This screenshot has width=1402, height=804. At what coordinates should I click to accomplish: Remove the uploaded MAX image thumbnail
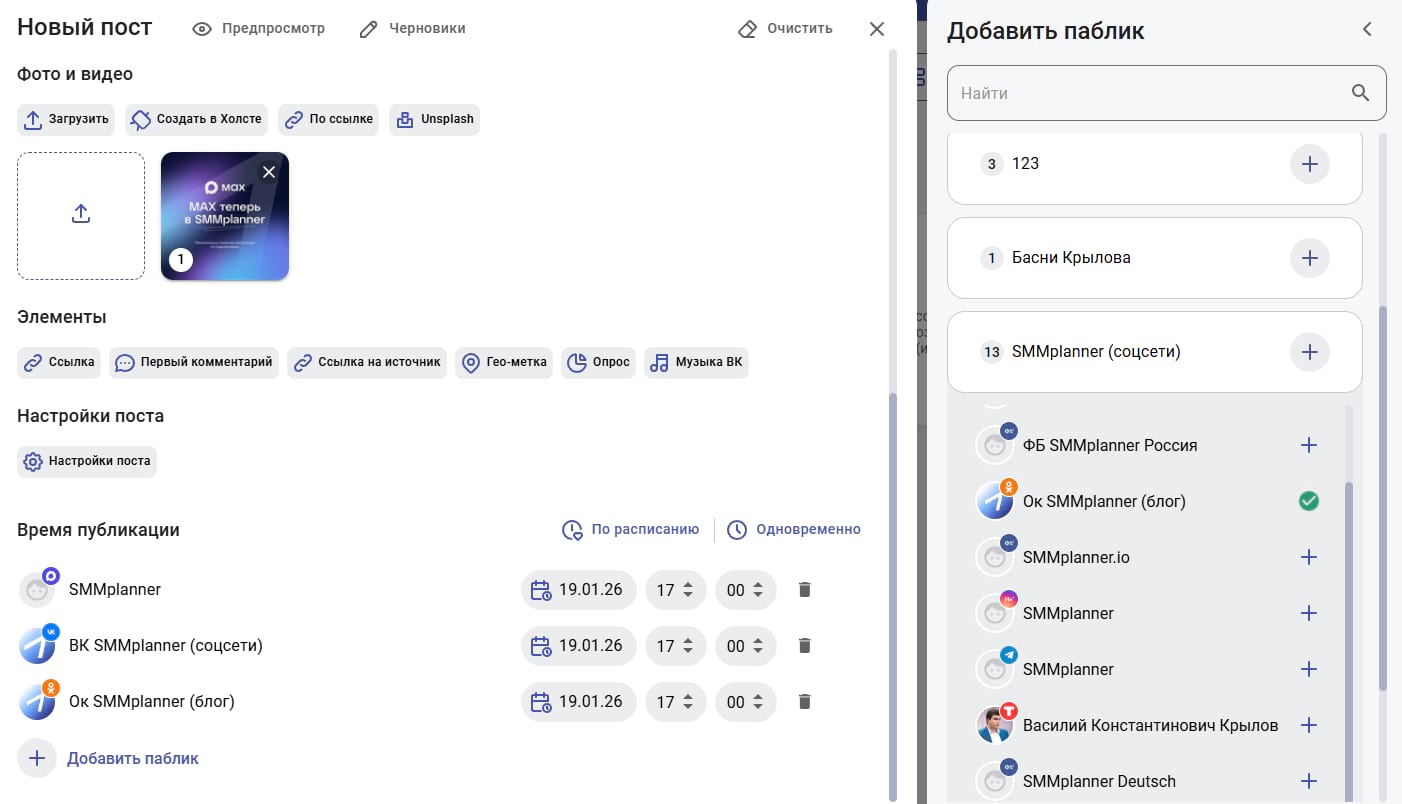coord(268,172)
